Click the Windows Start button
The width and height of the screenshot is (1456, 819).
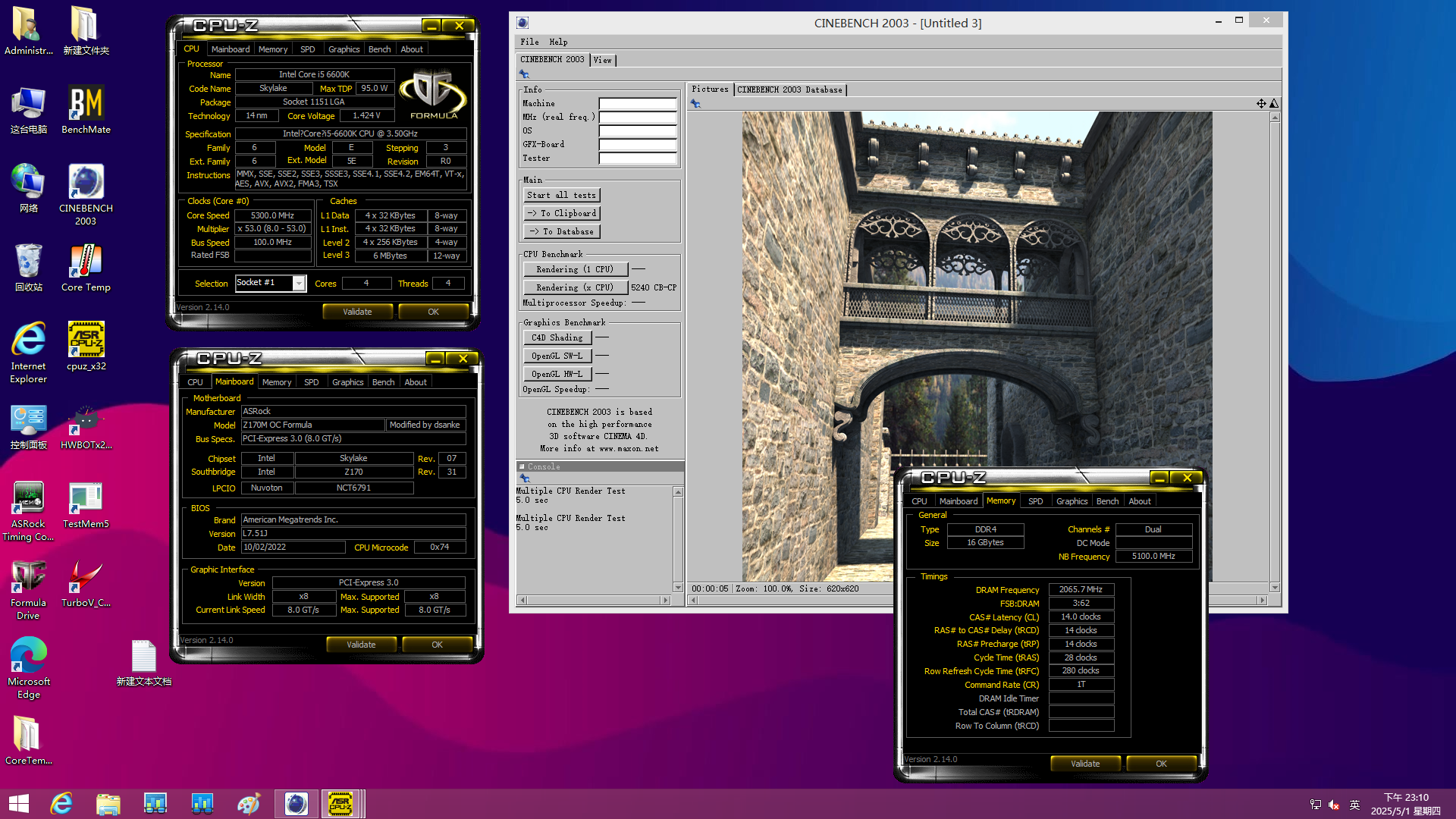tap(18, 804)
